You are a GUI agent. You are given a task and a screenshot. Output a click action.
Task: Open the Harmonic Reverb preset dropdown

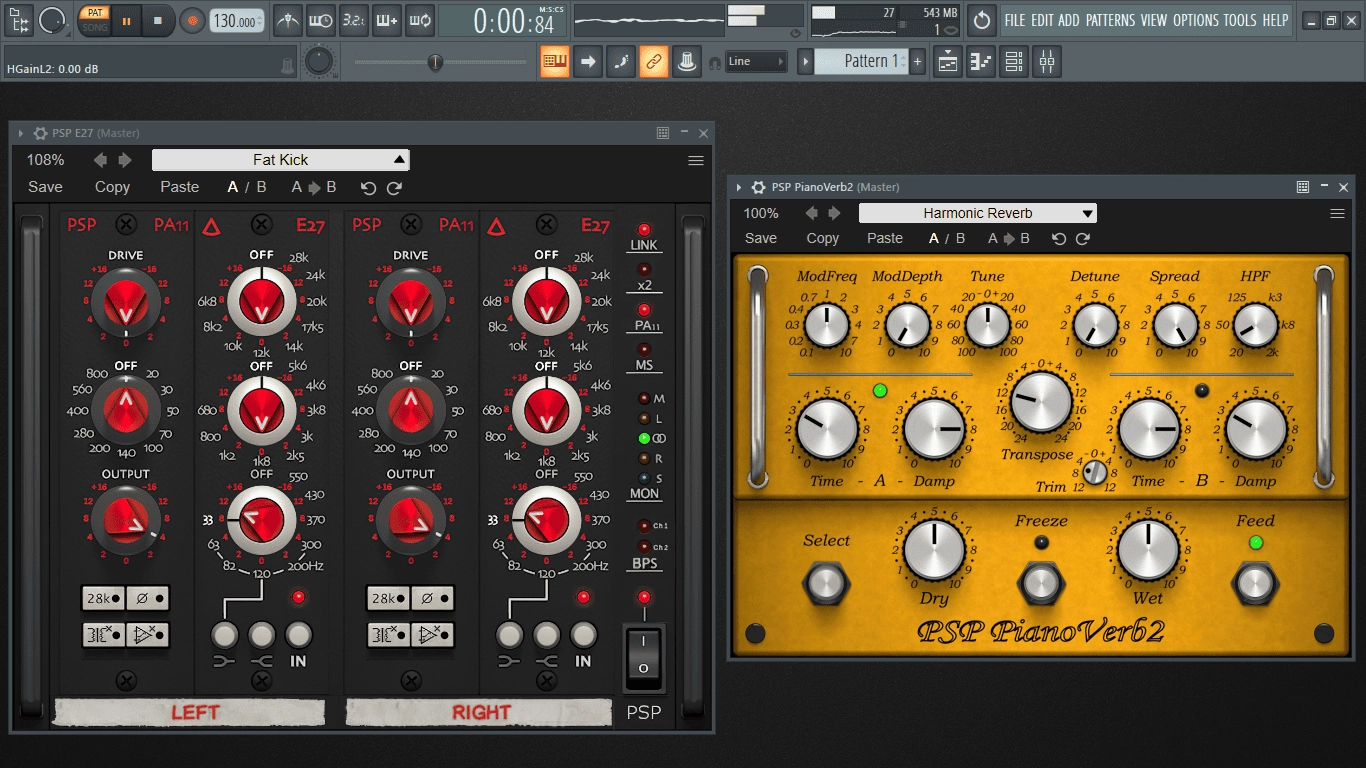(978, 213)
